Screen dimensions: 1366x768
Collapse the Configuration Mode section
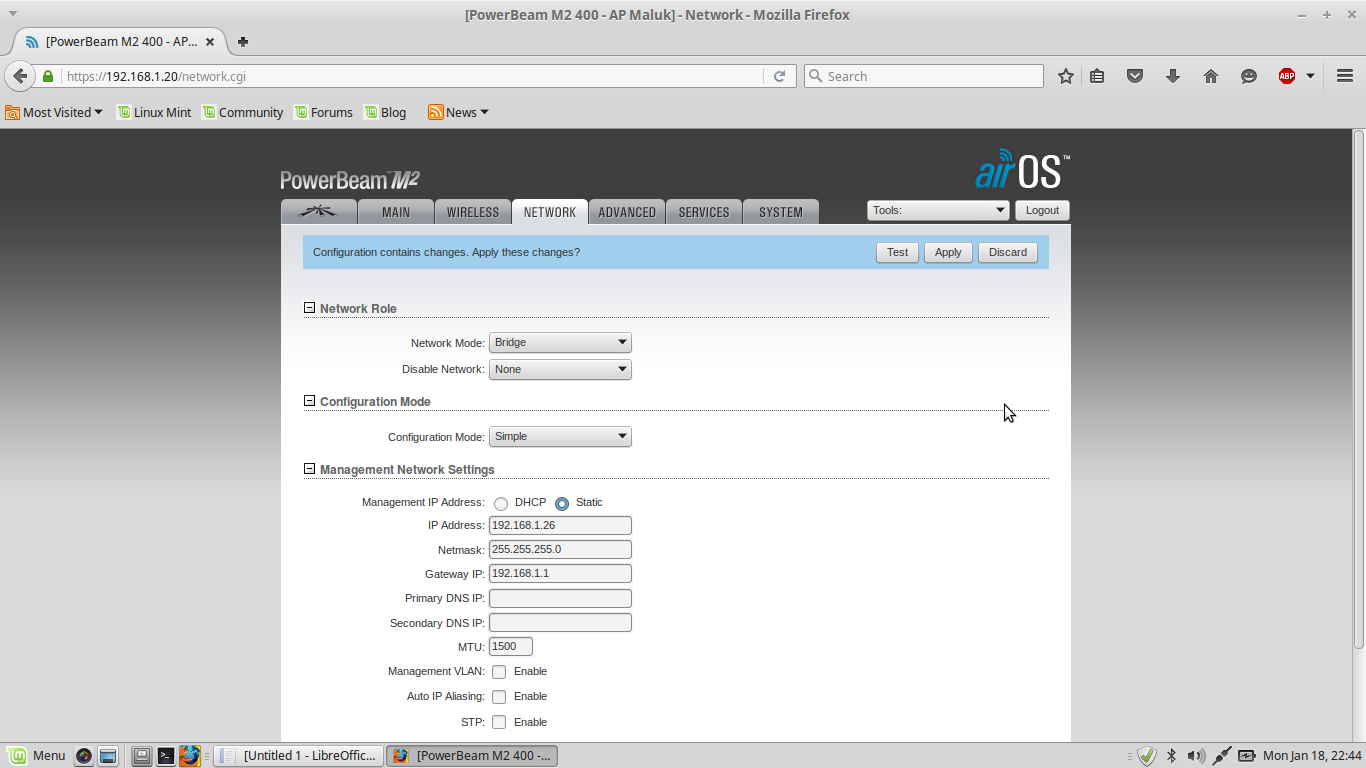309,401
